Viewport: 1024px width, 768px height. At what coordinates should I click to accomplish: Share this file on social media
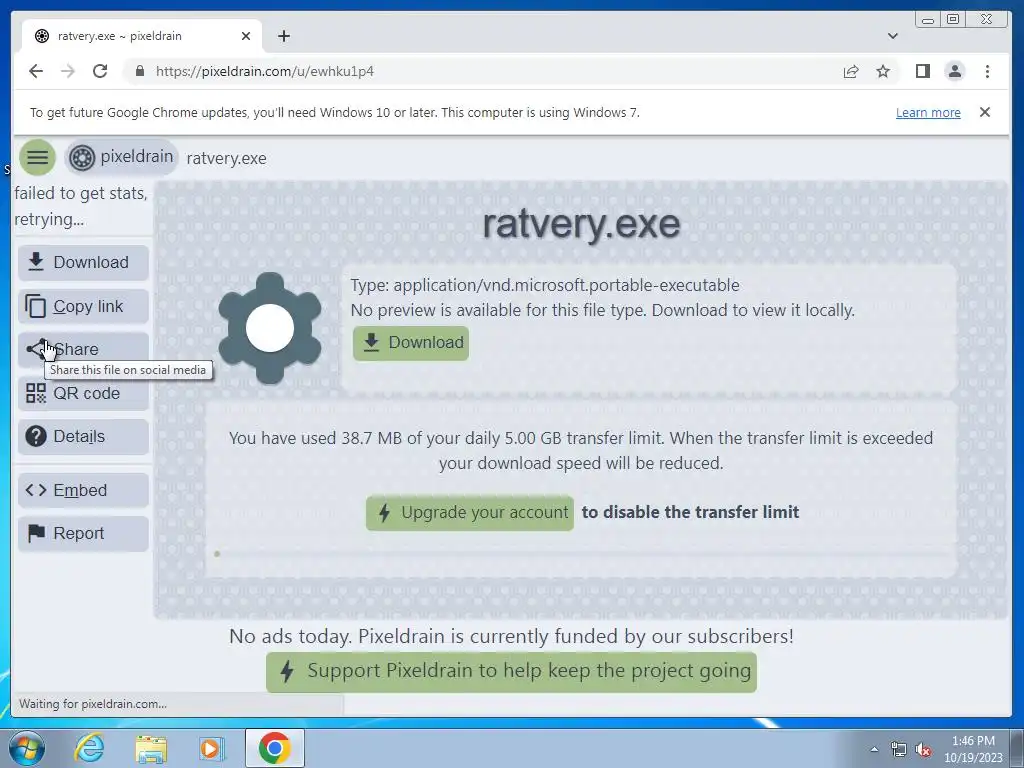[84, 349]
